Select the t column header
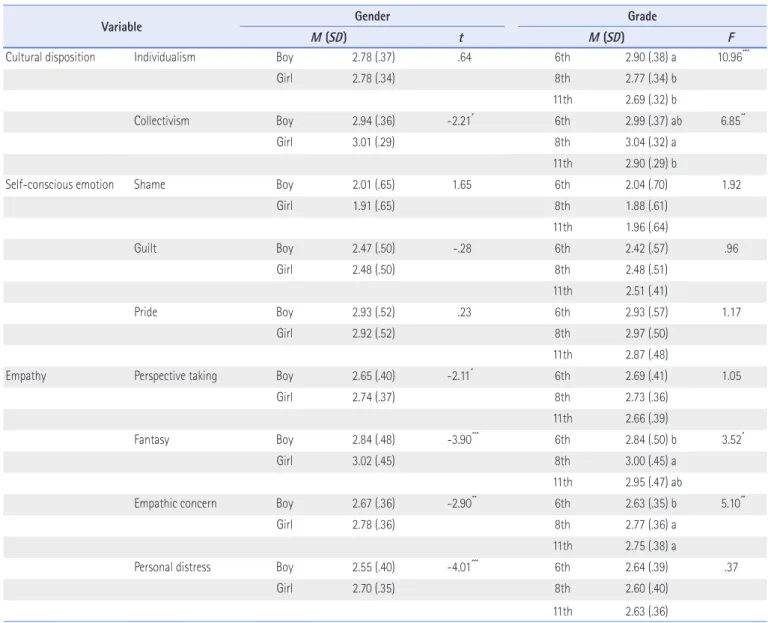Viewport: 768px width, 623px height. [461, 38]
